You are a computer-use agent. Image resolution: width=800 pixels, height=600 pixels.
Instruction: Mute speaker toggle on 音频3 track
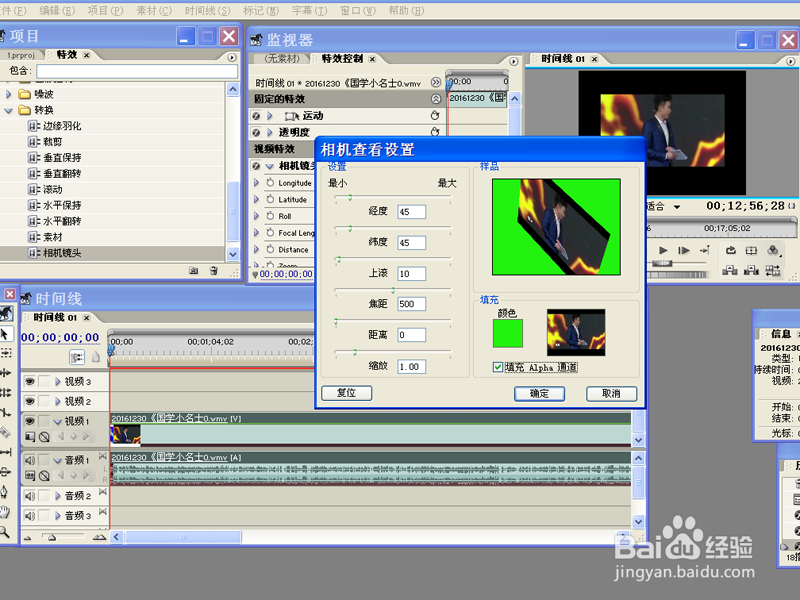click(x=30, y=516)
